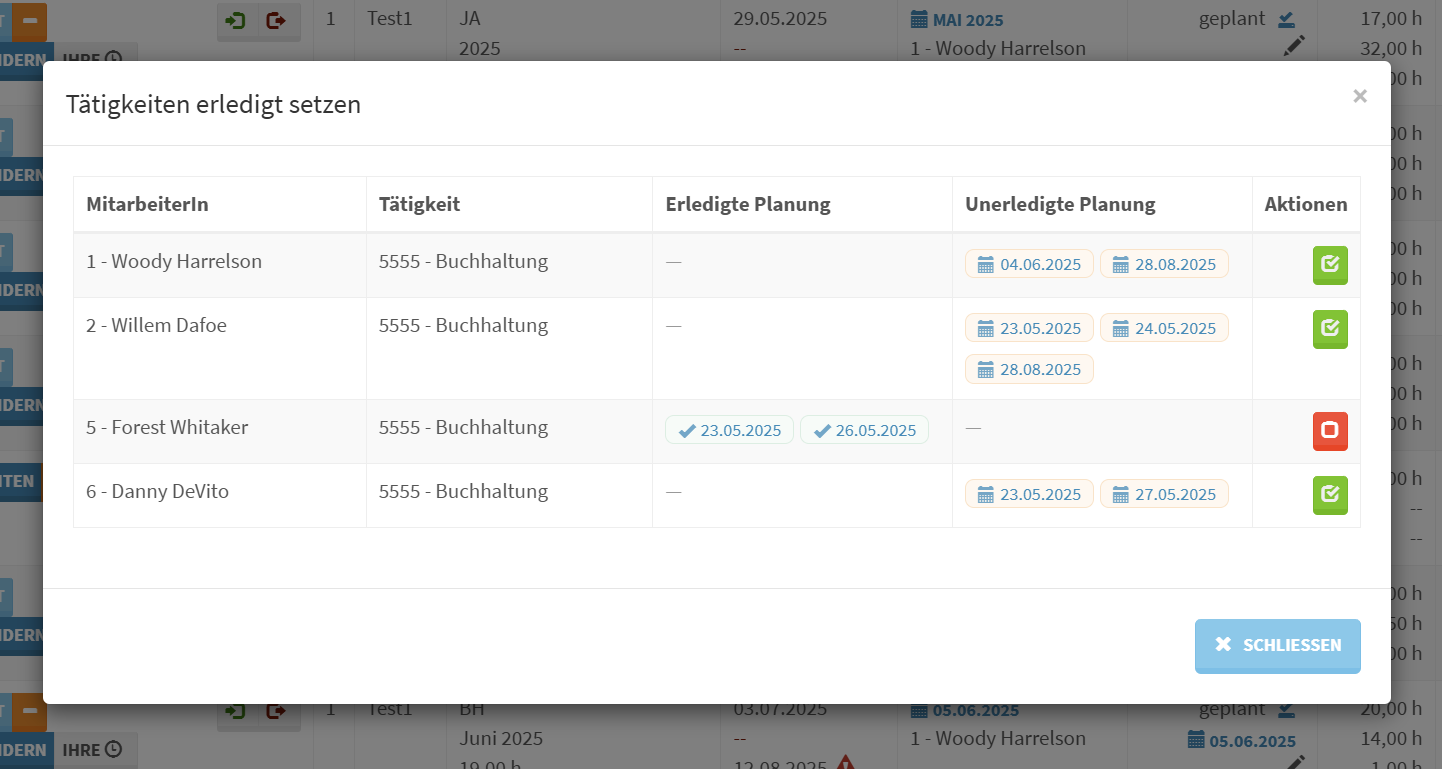Open Willem Dafoe's 24.05.2025 planning badge
The image size is (1442, 769).
pyautogui.click(x=1164, y=328)
